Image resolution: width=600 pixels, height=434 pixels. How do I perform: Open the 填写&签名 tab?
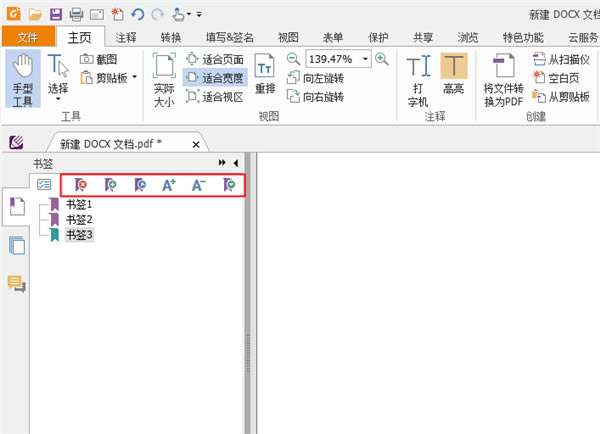click(230, 37)
